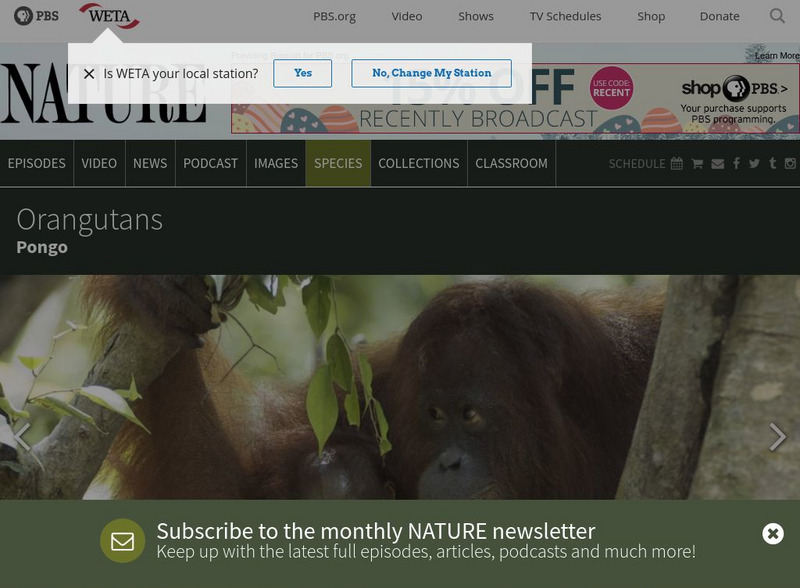Dismiss the station prompt with X
This screenshot has width=800, height=588.
tap(89, 74)
